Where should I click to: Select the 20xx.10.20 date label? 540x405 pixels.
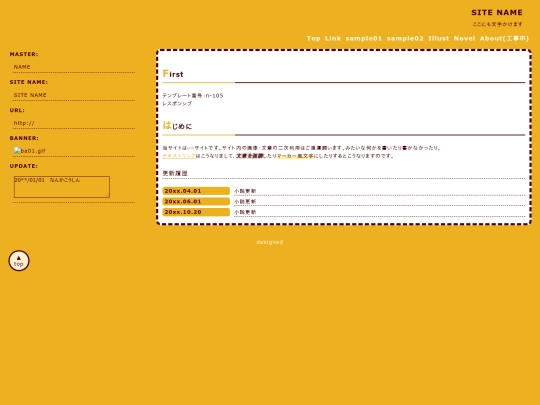(x=196, y=212)
